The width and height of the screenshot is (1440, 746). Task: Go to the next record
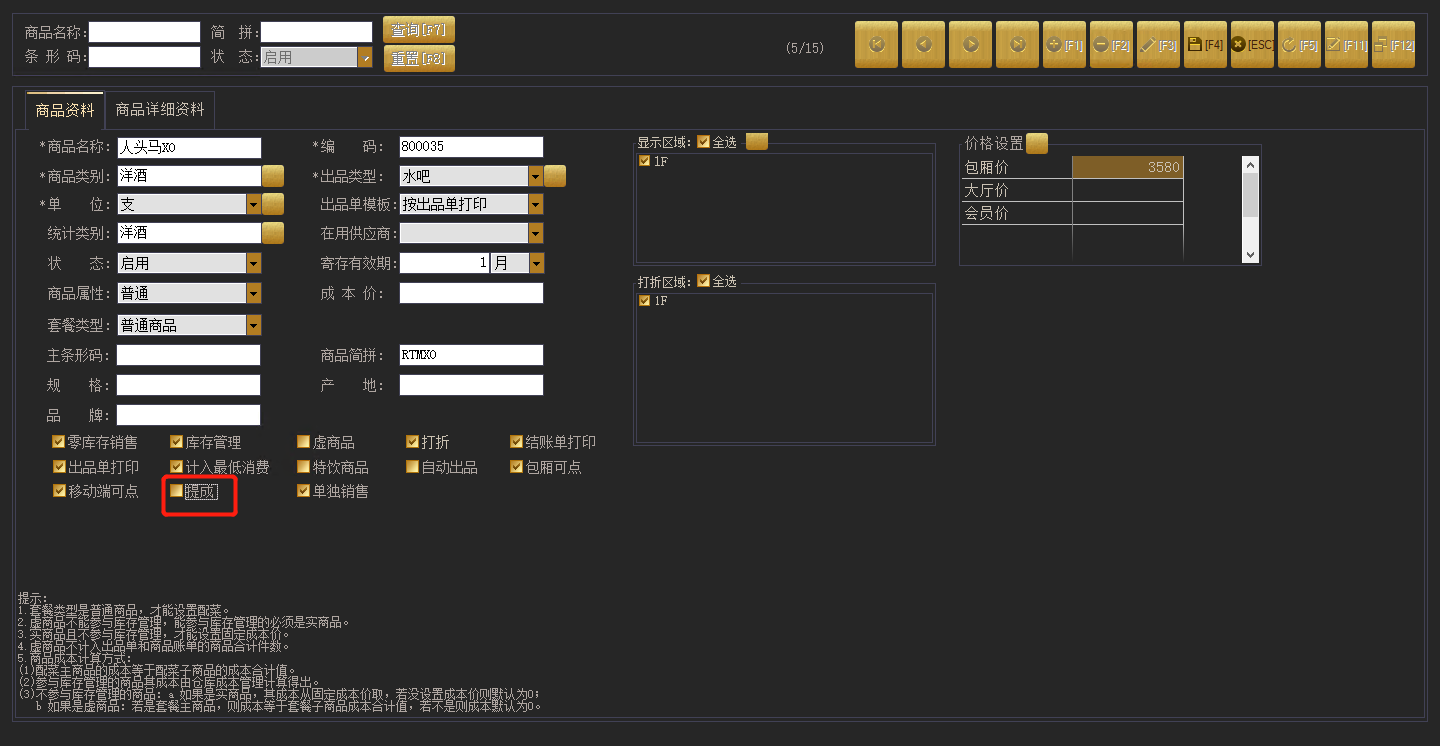click(x=971, y=45)
